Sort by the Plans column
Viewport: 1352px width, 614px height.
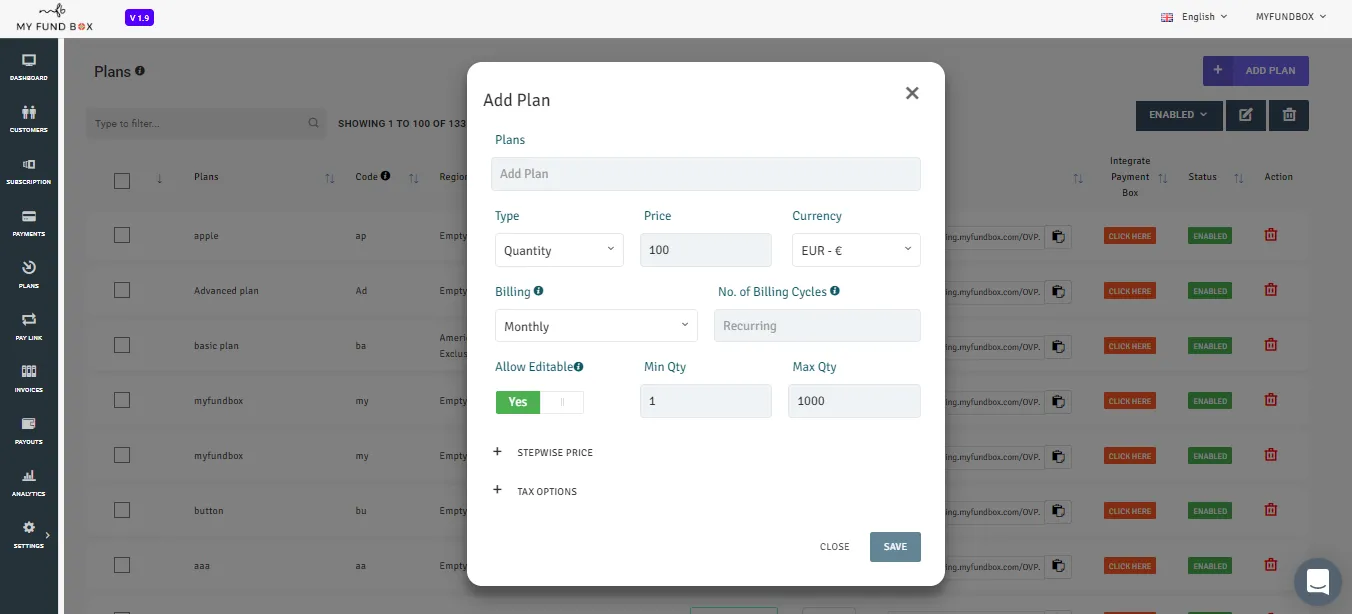tap(329, 178)
